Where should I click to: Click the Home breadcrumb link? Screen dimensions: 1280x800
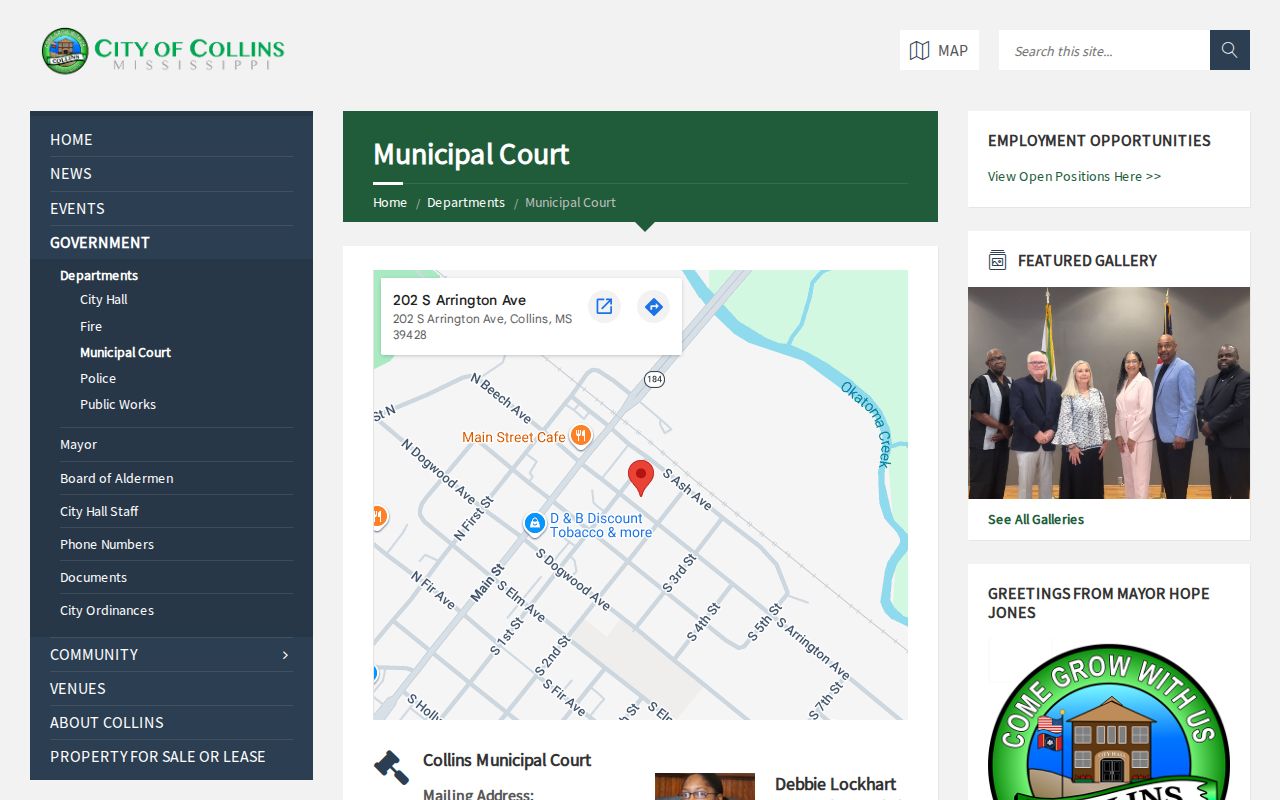pos(390,202)
